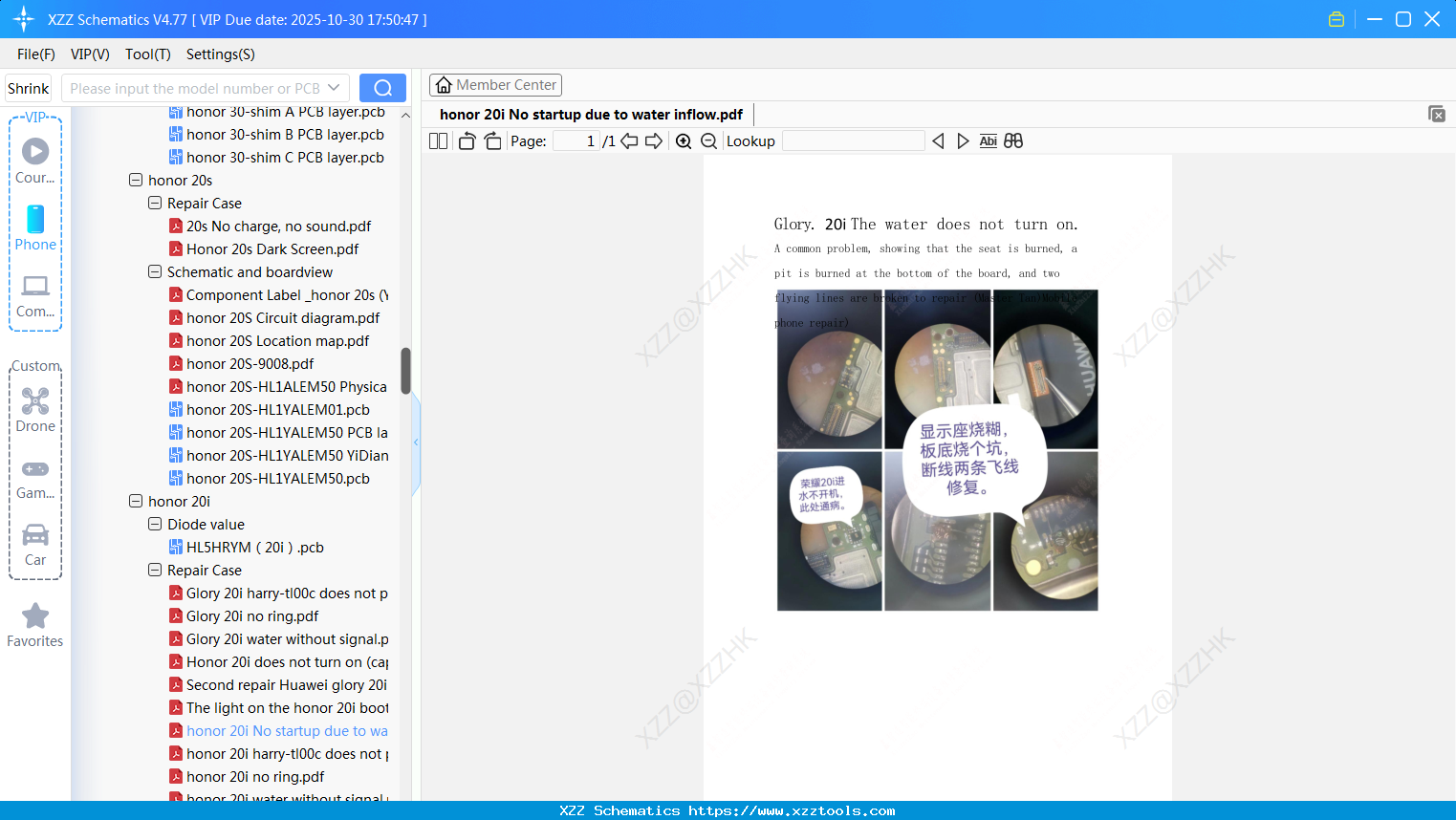Jump to next lookup result triangle
This screenshot has height=820, width=1456.
pyautogui.click(x=963, y=141)
